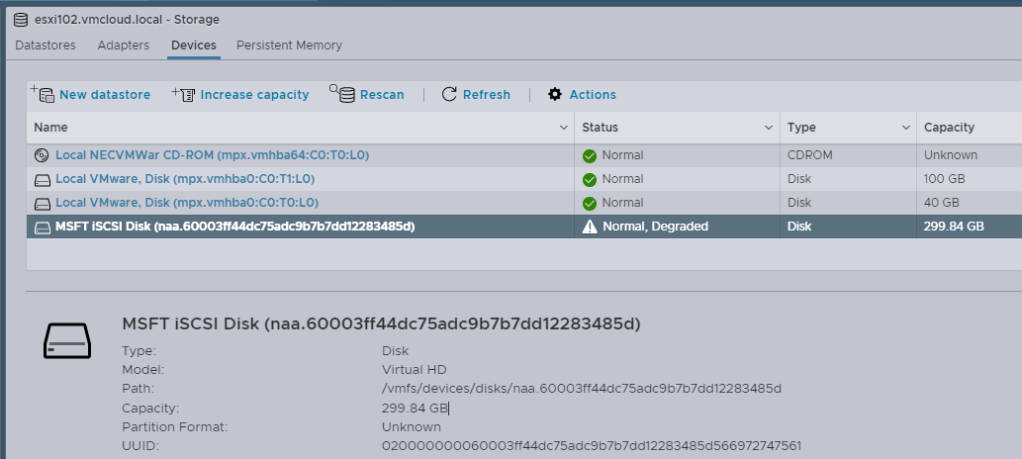The height and width of the screenshot is (459, 1022).
Task: Click the CD-ROM device icon
Action: coord(41,155)
